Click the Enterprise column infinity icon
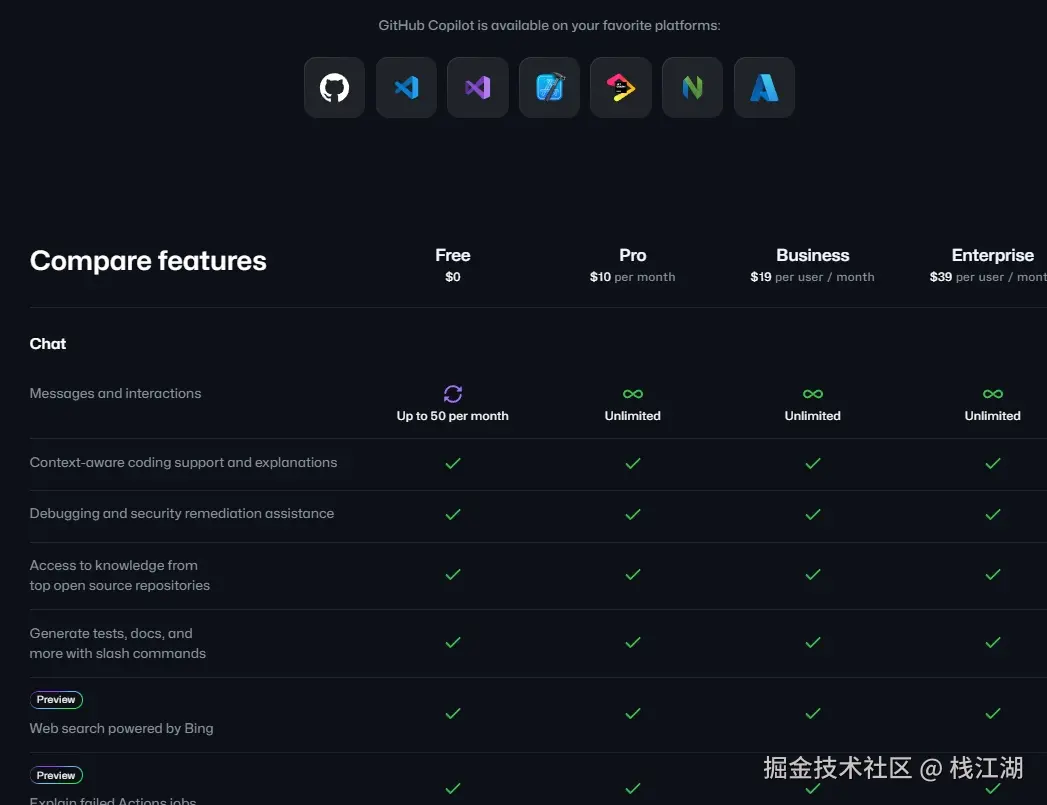1047x805 pixels. click(993, 394)
